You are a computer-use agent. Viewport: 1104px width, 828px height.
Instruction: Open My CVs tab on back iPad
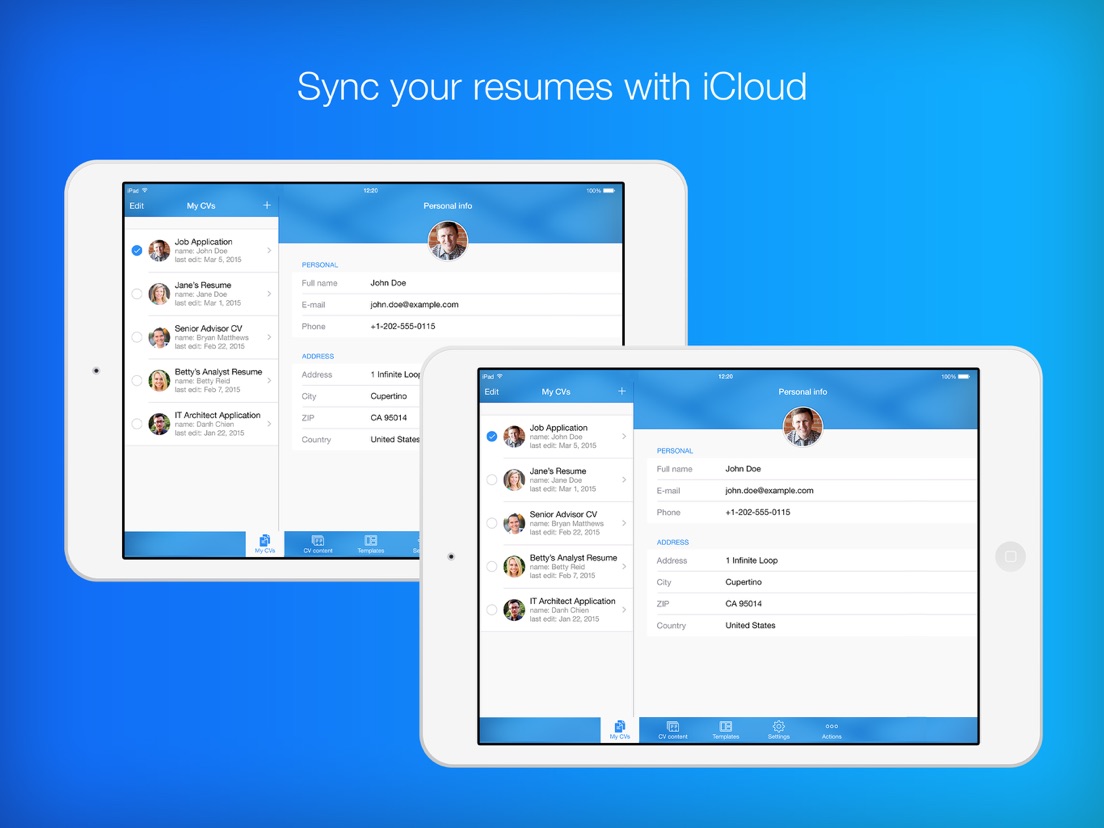265,544
